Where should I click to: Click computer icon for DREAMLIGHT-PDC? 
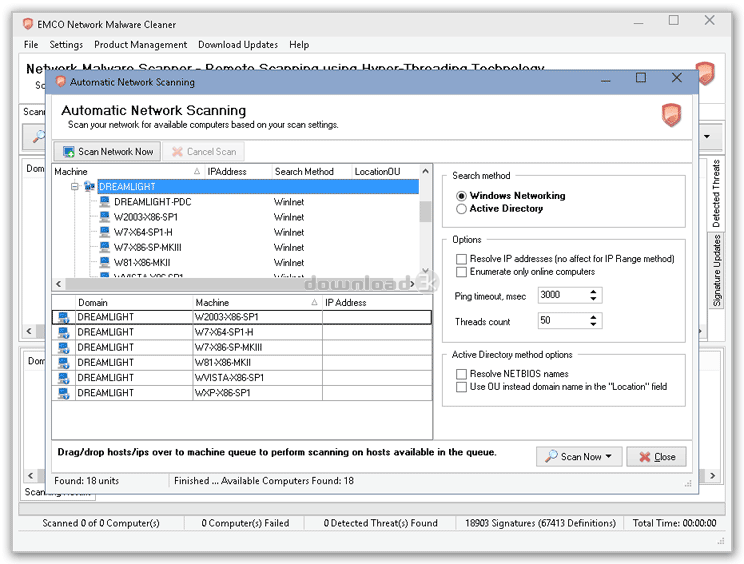(x=104, y=202)
